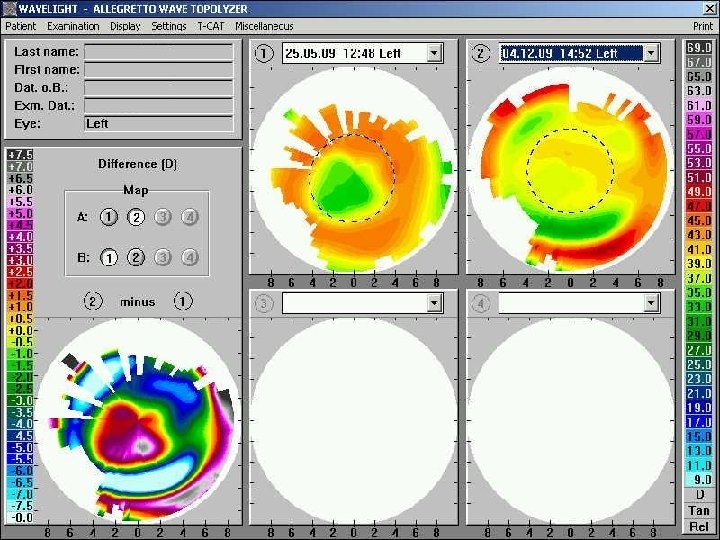
Task: Click the -3.0 swatch on difference scale
Action: pyautogui.click(x=21, y=401)
